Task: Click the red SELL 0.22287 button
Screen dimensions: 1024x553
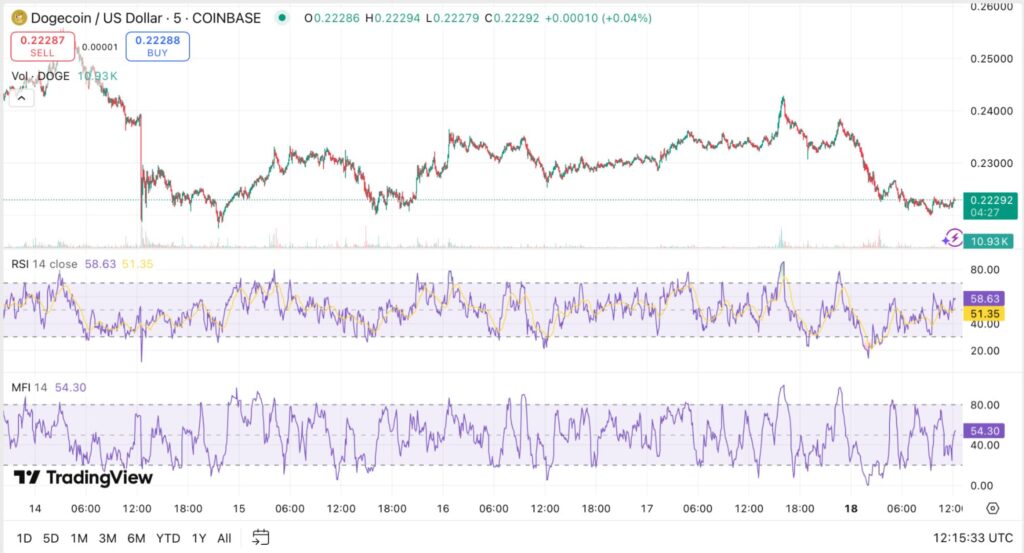Action: 42,46
